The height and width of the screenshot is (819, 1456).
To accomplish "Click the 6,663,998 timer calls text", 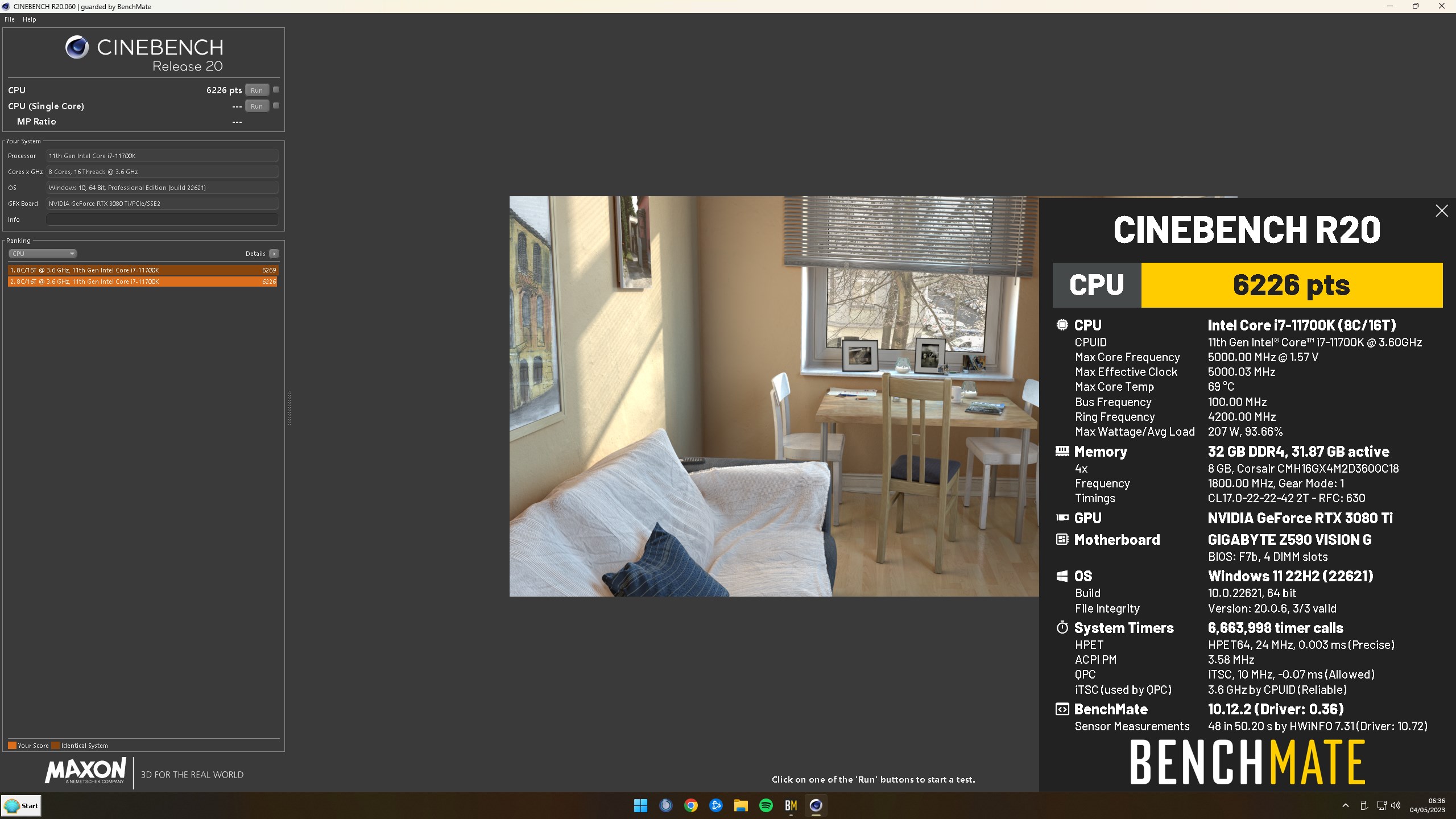I will 1275,628.
